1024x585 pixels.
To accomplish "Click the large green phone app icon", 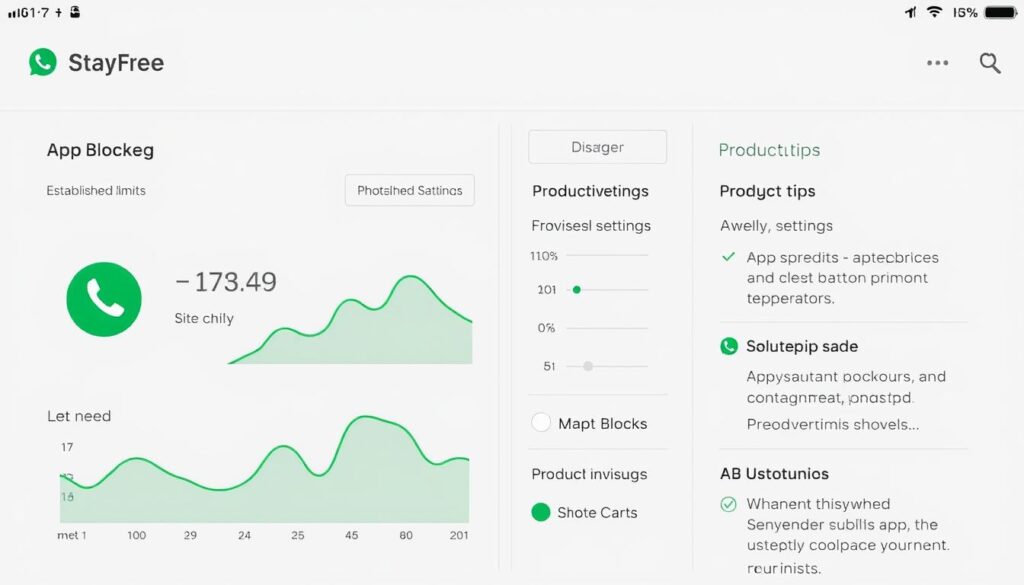I will point(104,298).
